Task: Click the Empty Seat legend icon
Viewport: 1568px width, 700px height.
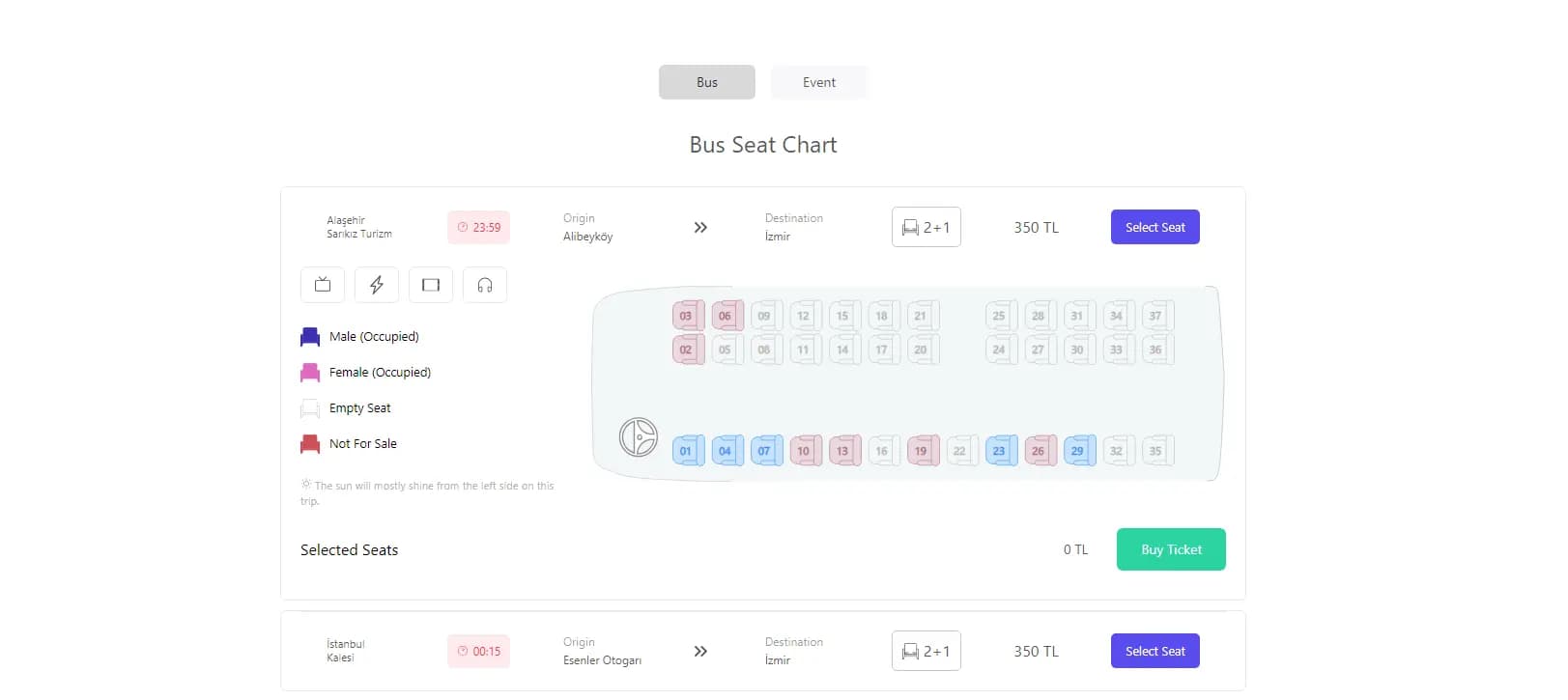Action: tap(310, 408)
